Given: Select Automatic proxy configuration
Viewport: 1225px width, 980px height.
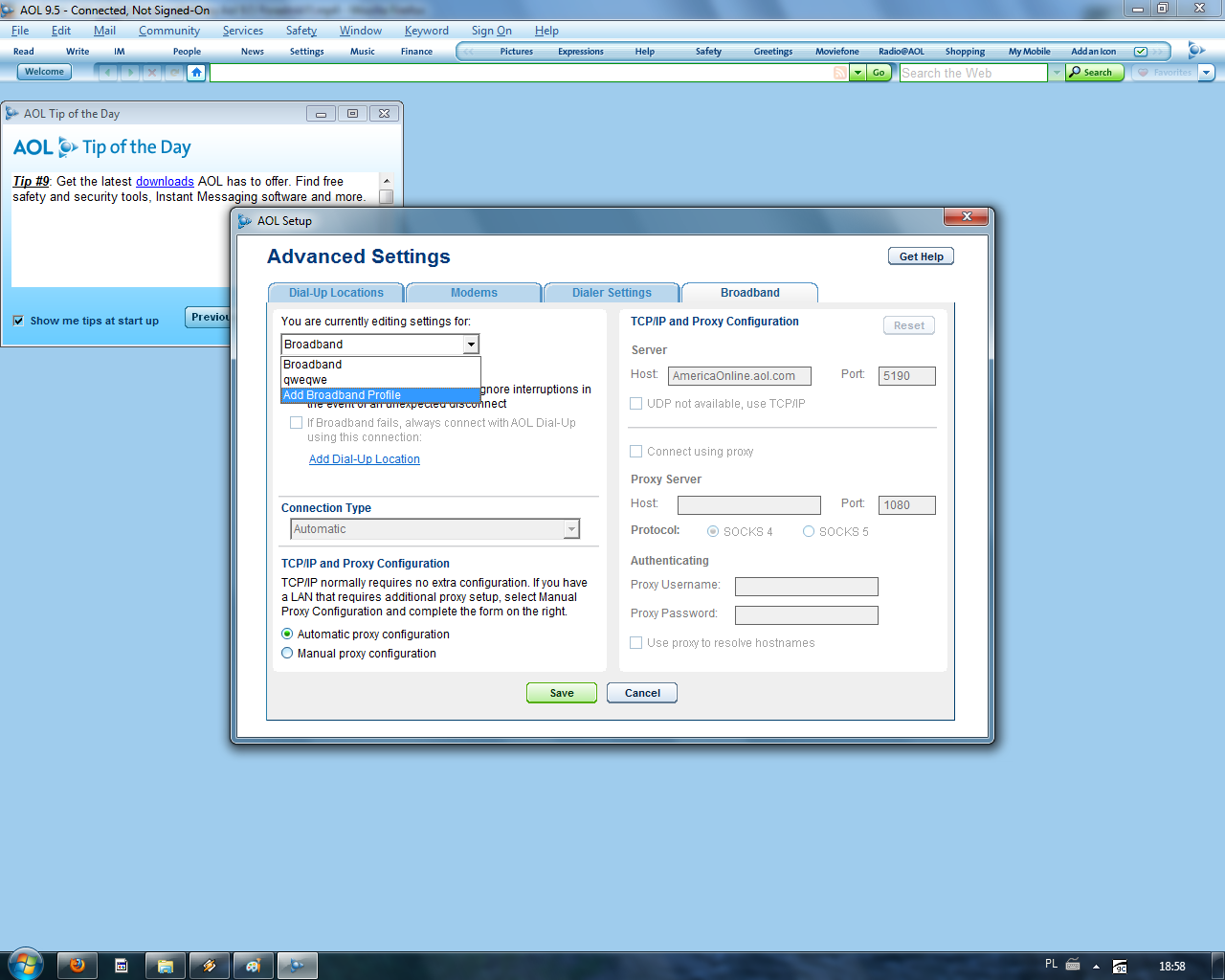Looking at the screenshot, I should (x=287, y=635).
